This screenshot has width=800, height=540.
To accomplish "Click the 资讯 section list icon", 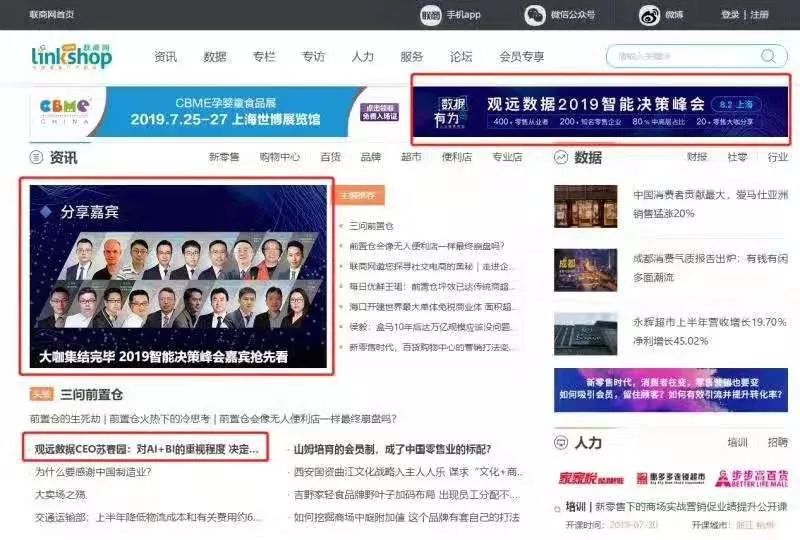I will click(x=37, y=158).
